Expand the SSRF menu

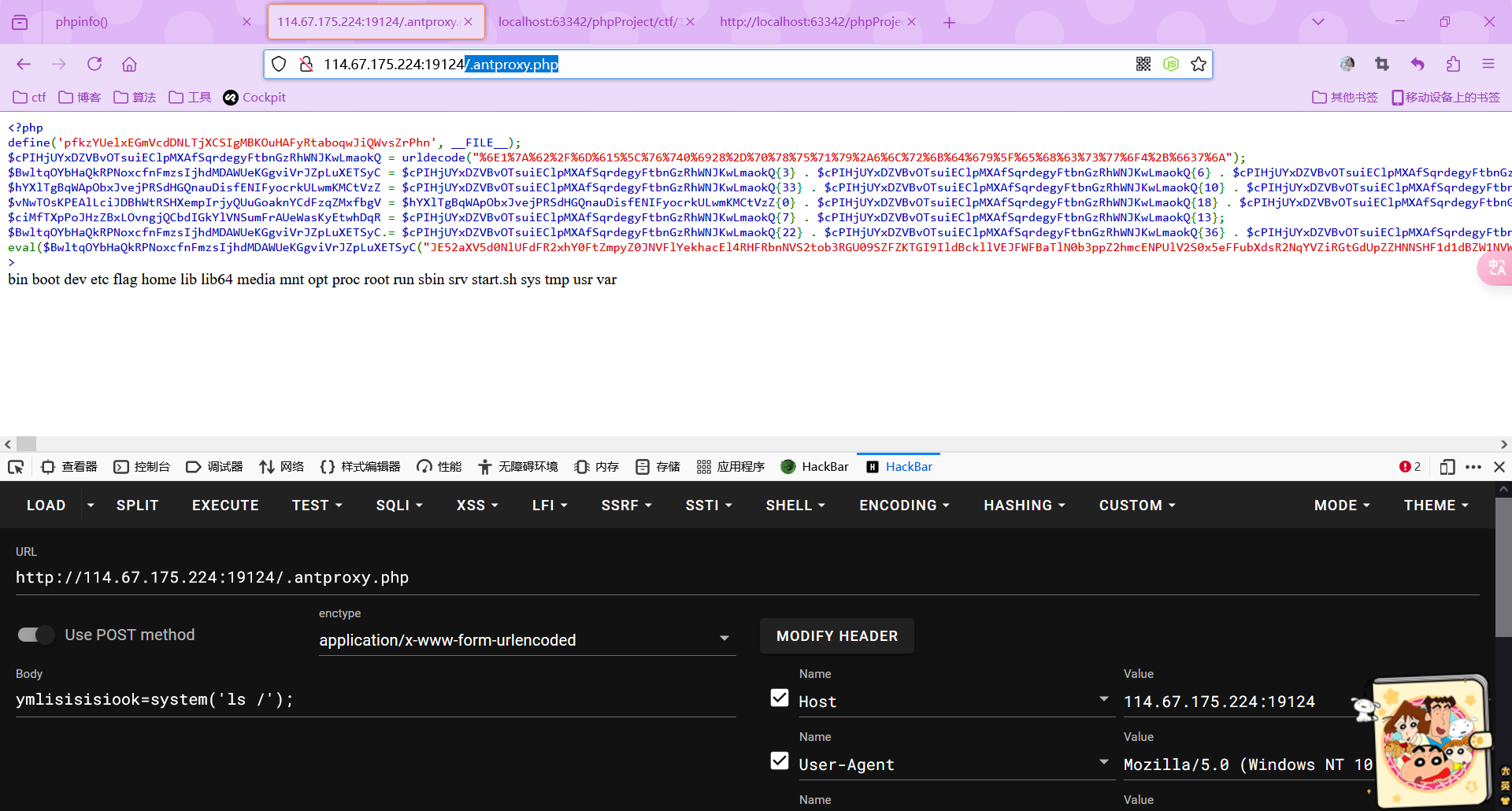[627, 505]
